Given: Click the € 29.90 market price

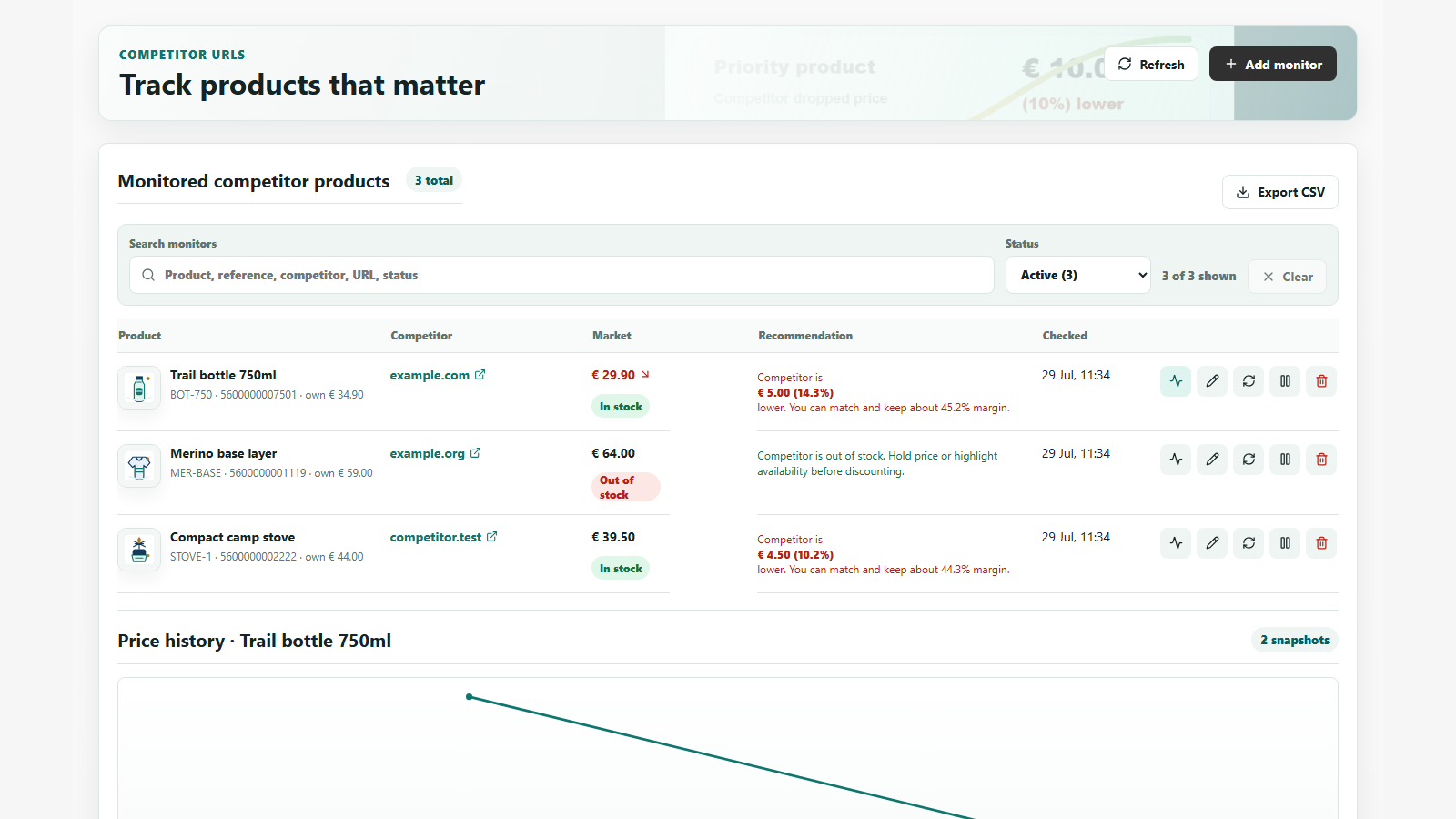Looking at the screenshot, I should coord(613,375).
